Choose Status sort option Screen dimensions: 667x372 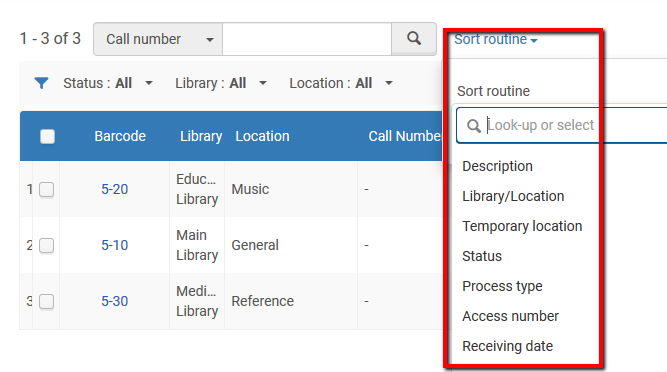click(482, 256)
